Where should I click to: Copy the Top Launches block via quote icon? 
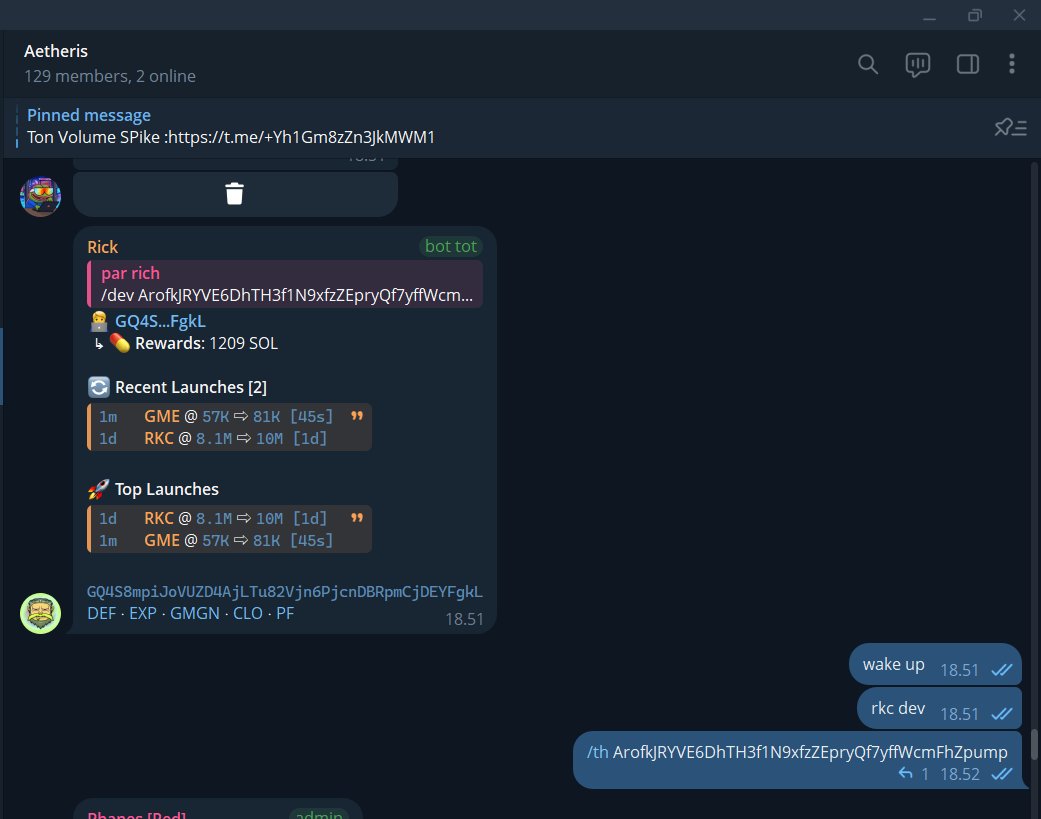357,518
